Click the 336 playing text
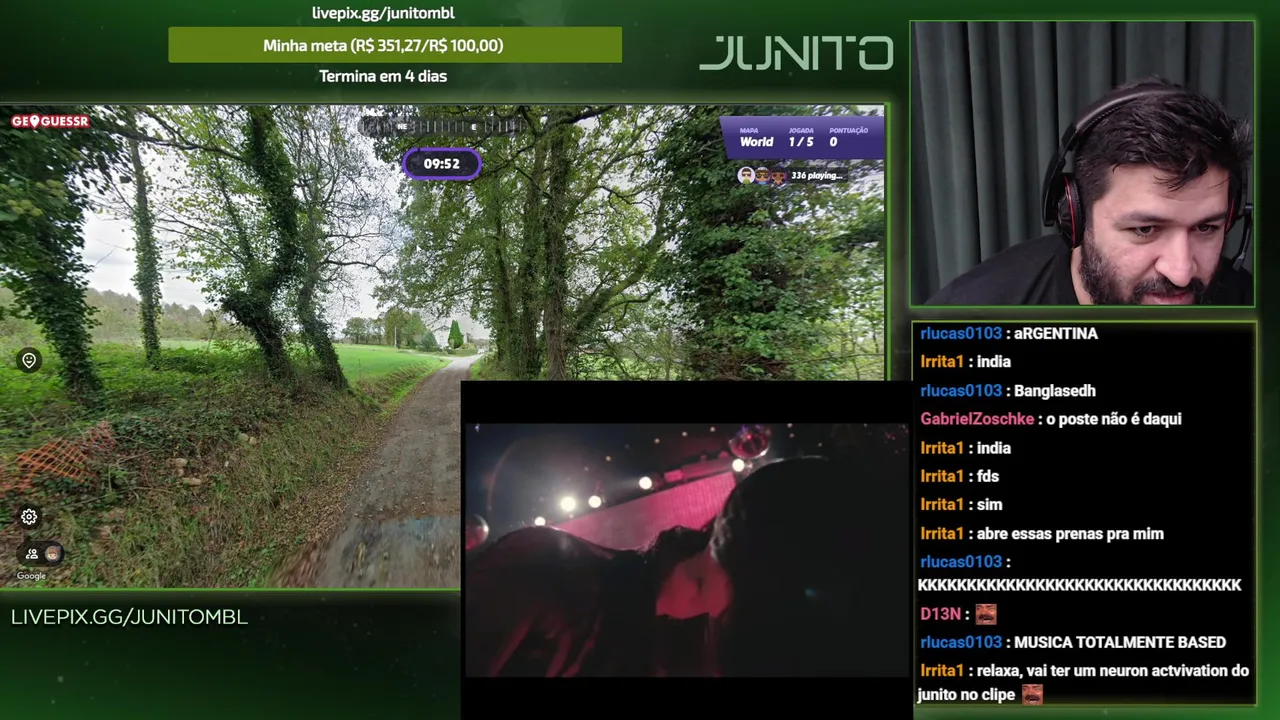Image resolution: width=1280 pixels, height=720 pixels. (x=817, y=176)
